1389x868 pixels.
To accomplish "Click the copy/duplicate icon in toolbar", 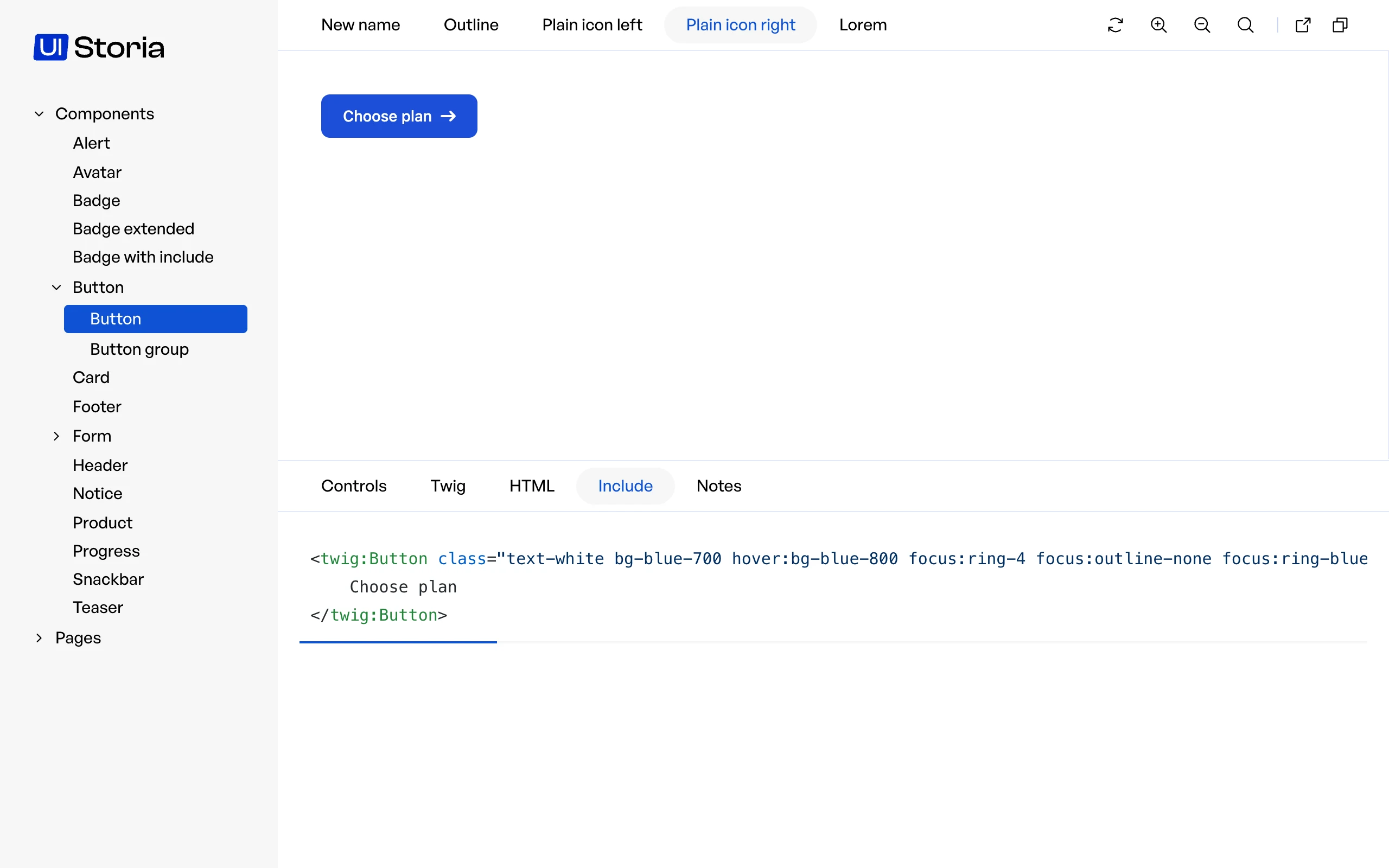I will (1340, 25).
